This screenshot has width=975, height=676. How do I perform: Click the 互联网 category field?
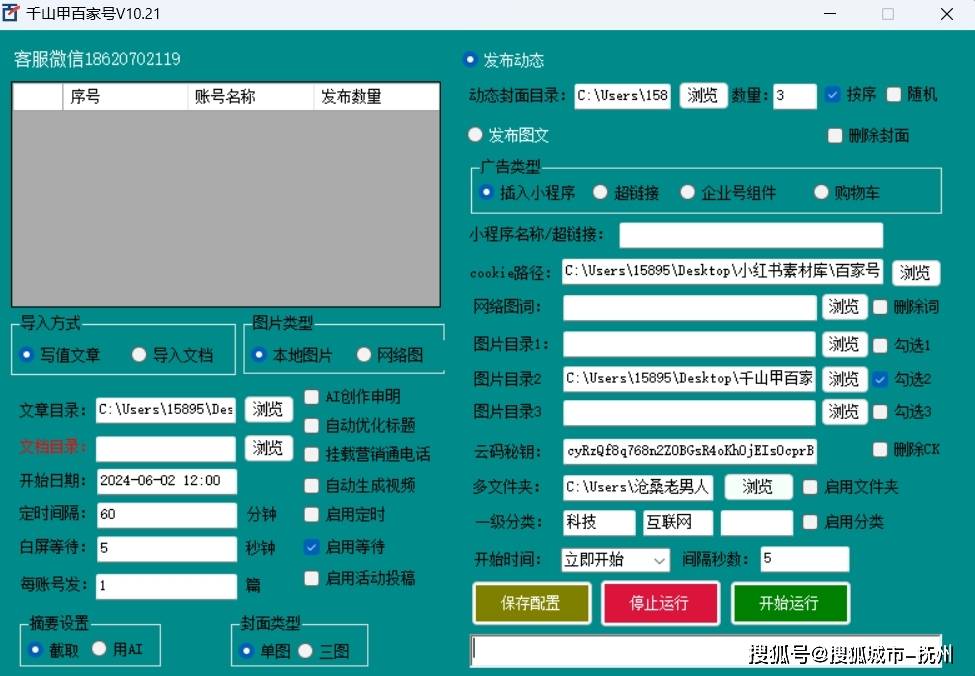[677, 522]
